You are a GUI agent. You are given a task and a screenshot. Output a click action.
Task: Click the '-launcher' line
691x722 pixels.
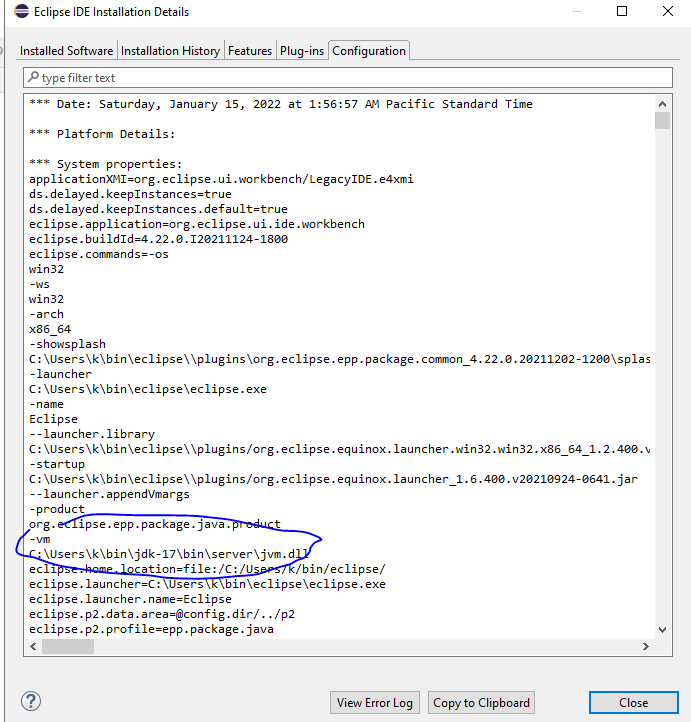[60, 374]
